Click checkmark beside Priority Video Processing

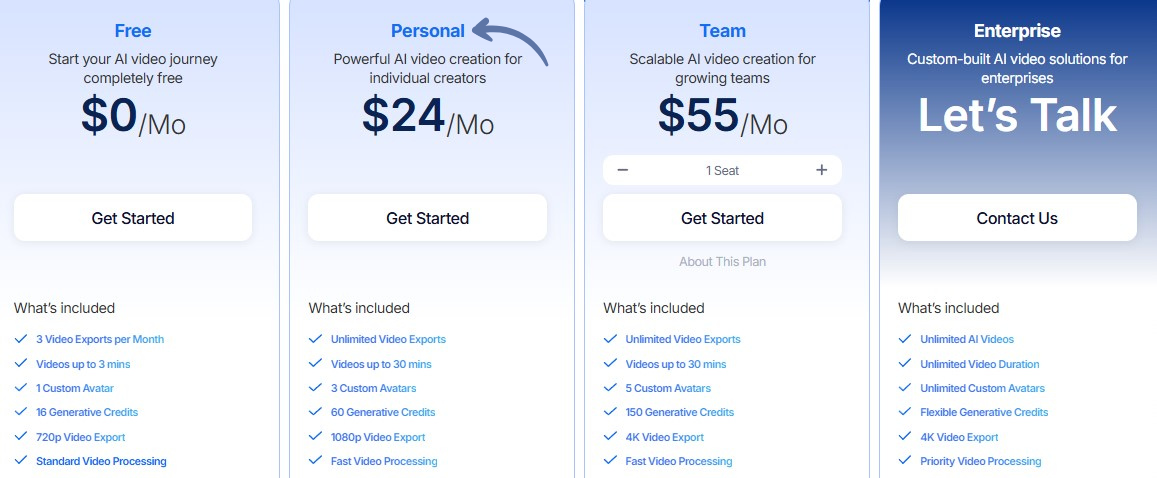click(x=905, y=461)
